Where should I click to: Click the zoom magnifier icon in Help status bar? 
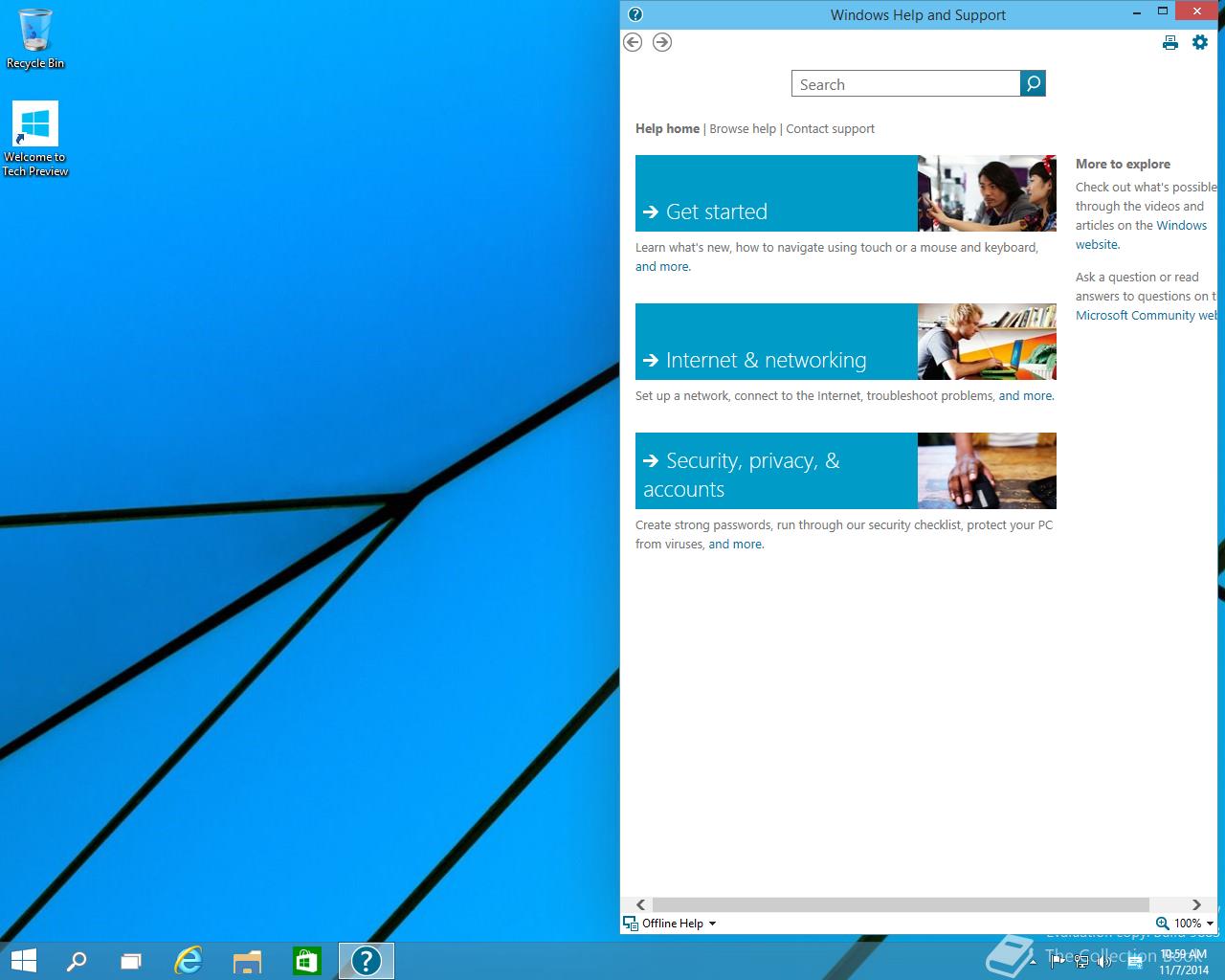[1162, 924]
